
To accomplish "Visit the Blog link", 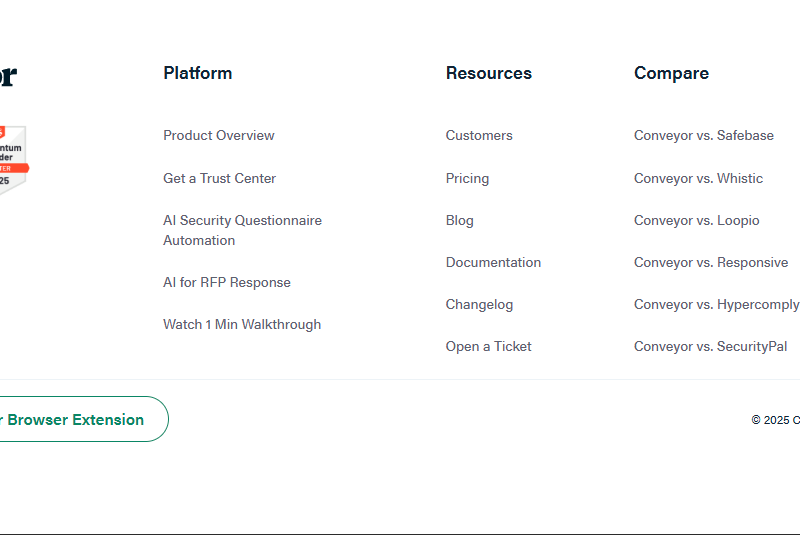I will point(459,220).
